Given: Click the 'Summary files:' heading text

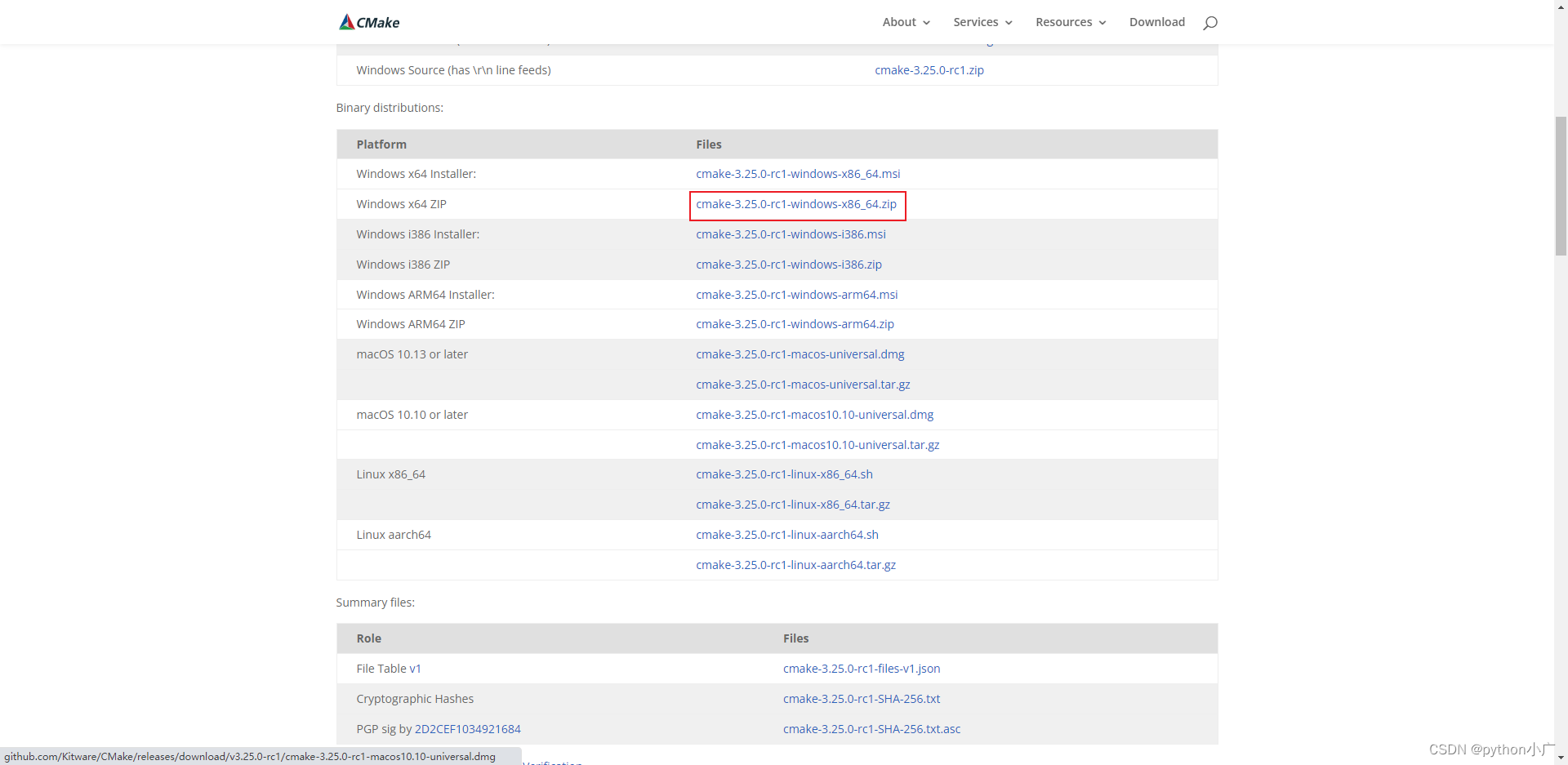Looking at the screenshot, I should pyautogui.click(x=375, y=603).
